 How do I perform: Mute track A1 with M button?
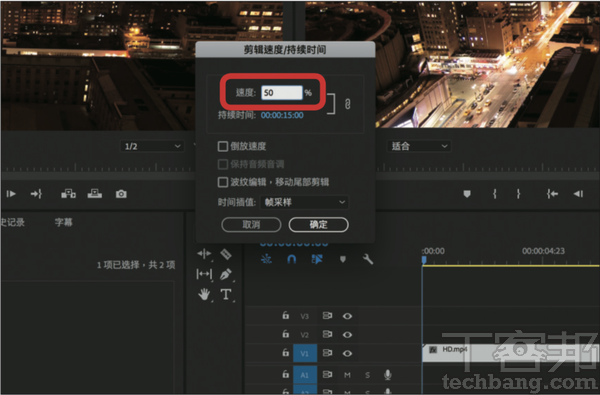[x=347, y=375]
